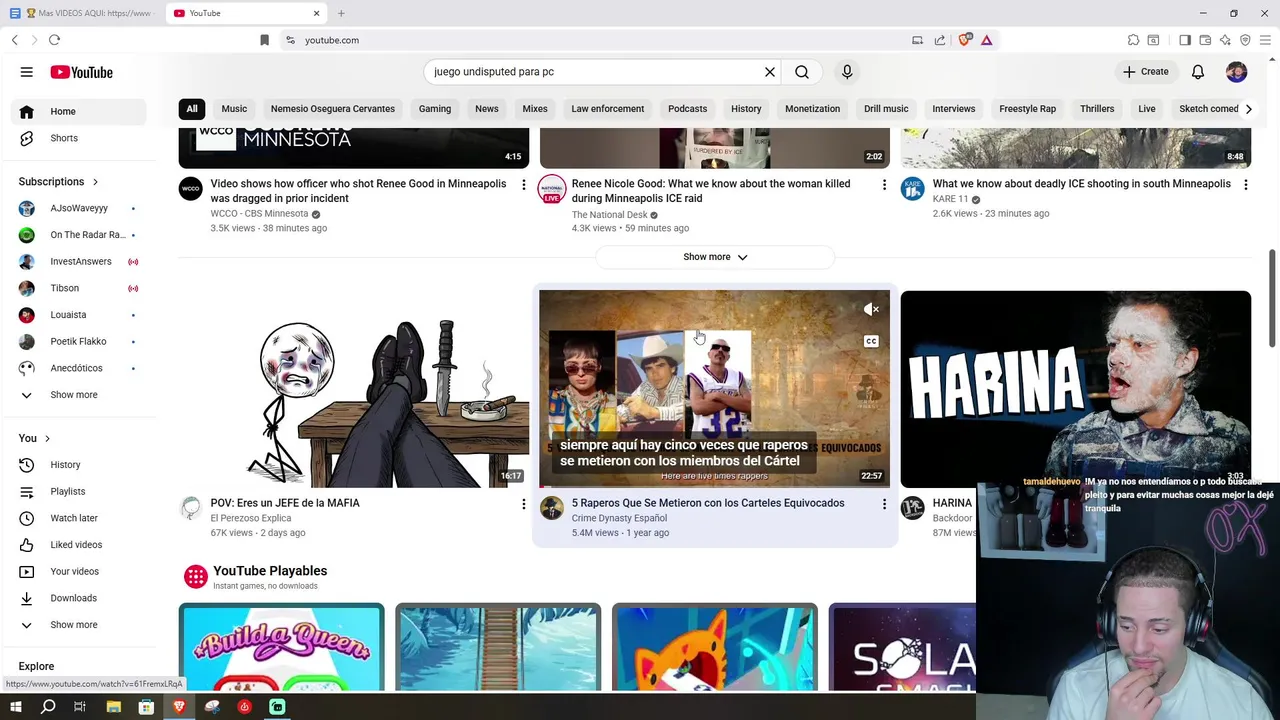Open a new browser tab
This screenshot has height=720, width=1280.
point(341,13)
